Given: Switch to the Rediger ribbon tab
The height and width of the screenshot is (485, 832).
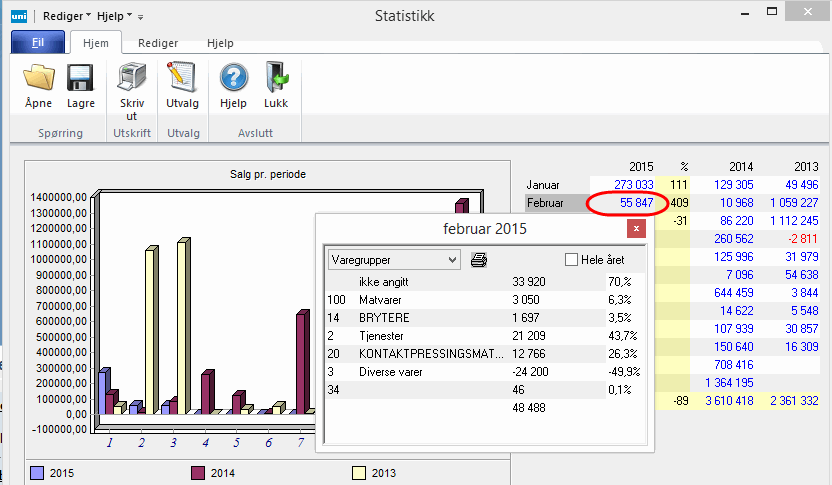Looking at the screenshot, I should point(158,43).
